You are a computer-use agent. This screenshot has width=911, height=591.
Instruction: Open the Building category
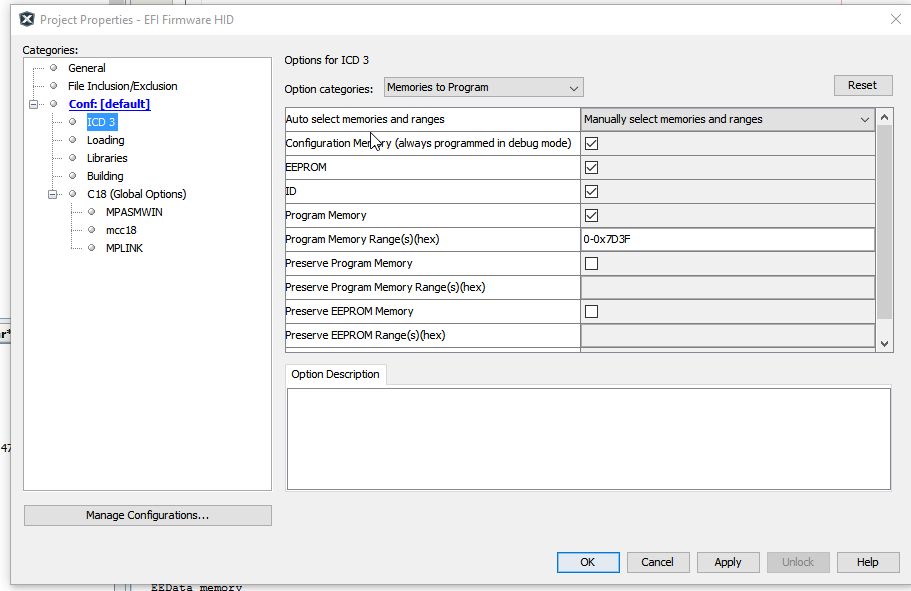(105, 176)
